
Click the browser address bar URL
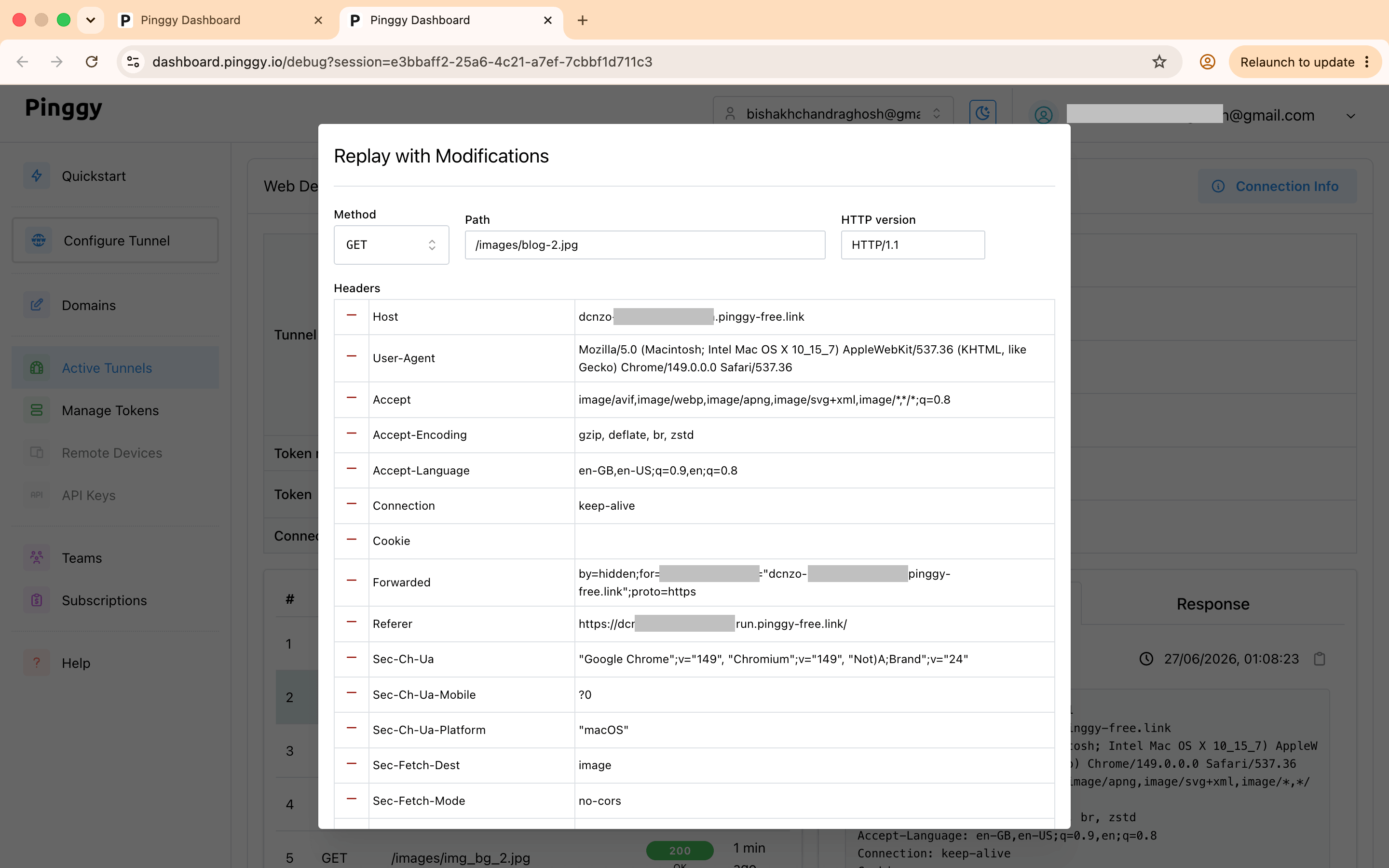[402, 62]
